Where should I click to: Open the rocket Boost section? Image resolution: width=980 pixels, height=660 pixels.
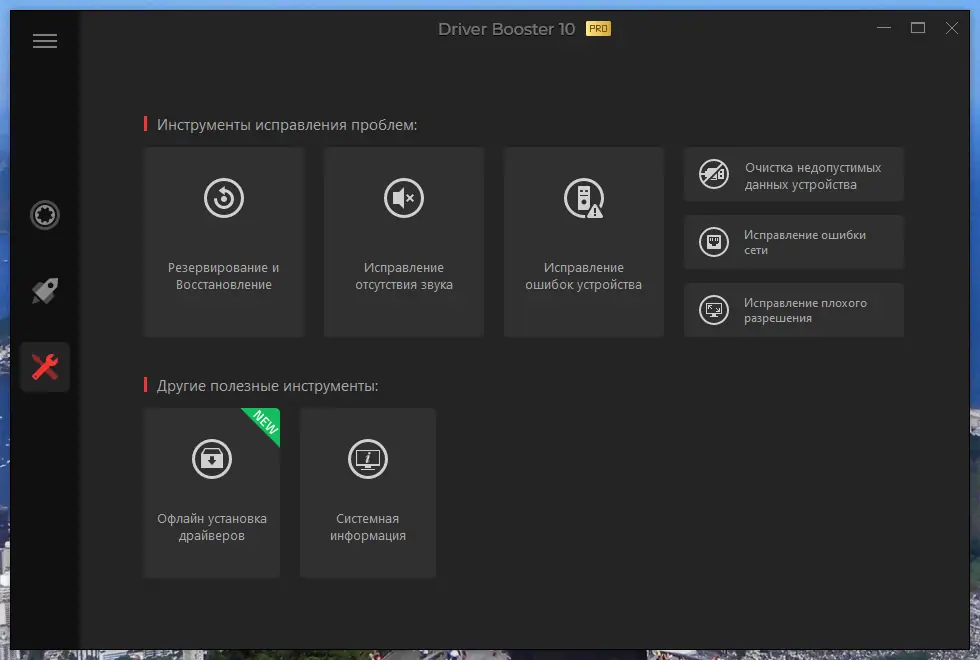pyautogui.click(x=45, y=291)
